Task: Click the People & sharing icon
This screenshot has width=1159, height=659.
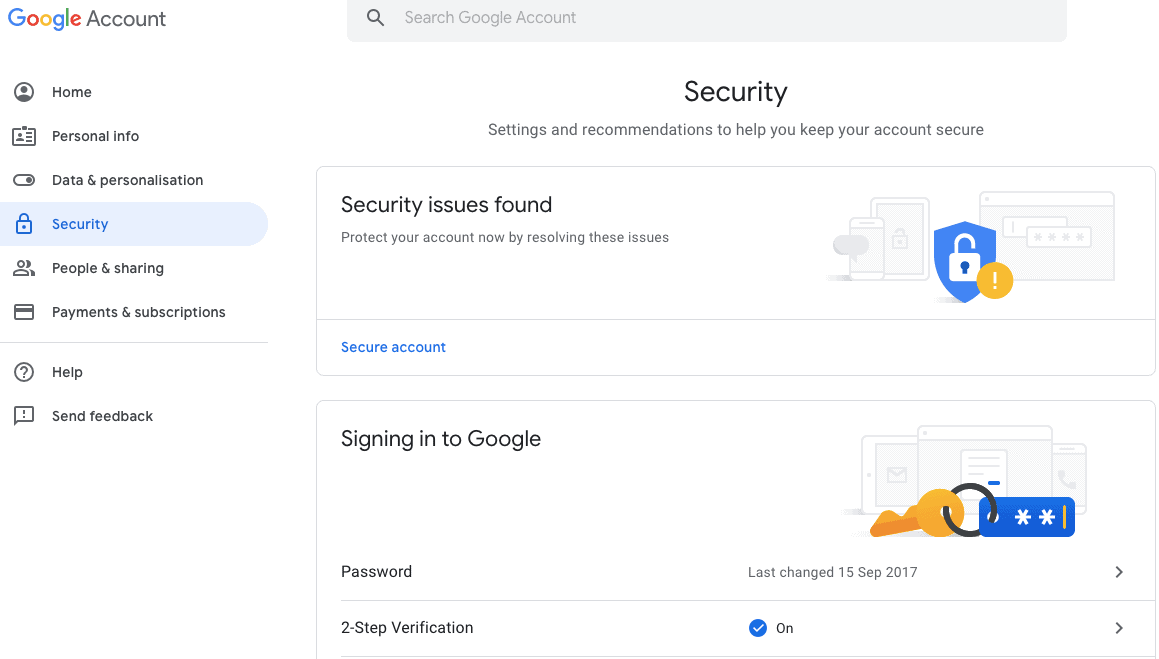Action: (x=24, y=268)
